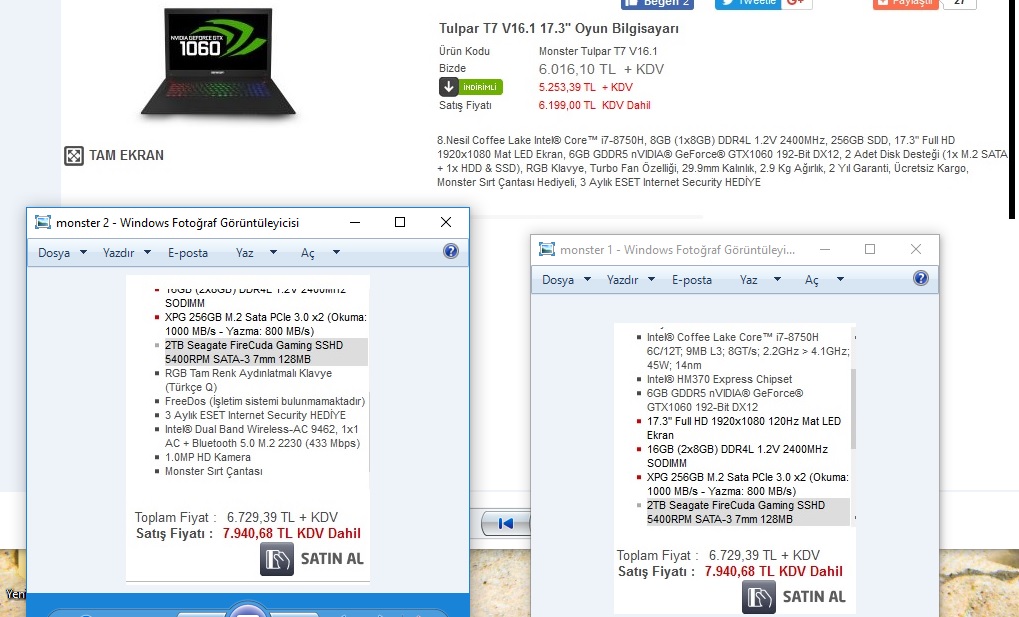Click sale price 6.199,00 TL KDV Dahil
1019x617 pixels.
point(594,105)
